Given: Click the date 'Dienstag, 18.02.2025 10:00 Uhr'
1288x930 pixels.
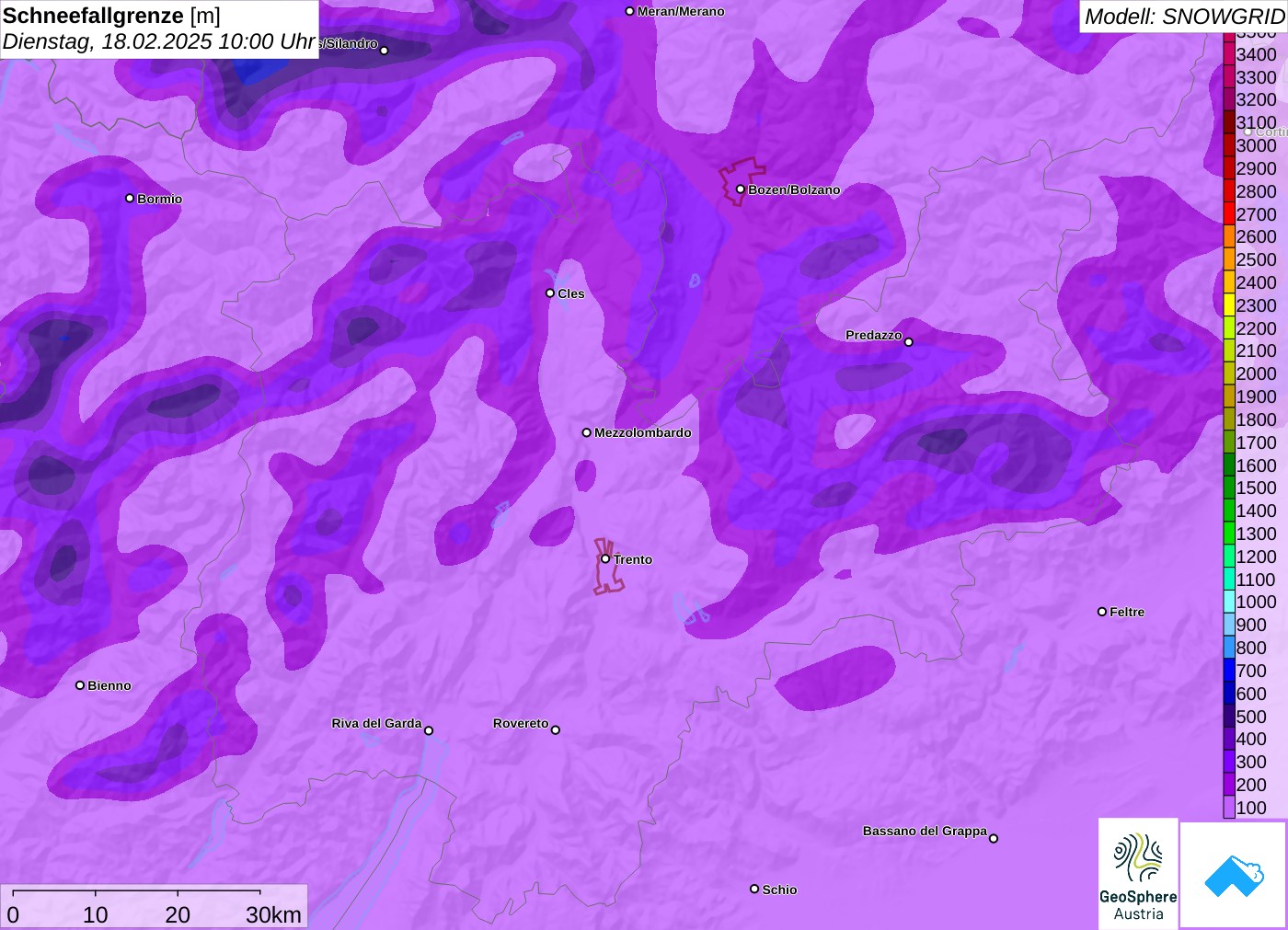Looking at the screenshot, I should pyautogui.click(x=159, y=41).
